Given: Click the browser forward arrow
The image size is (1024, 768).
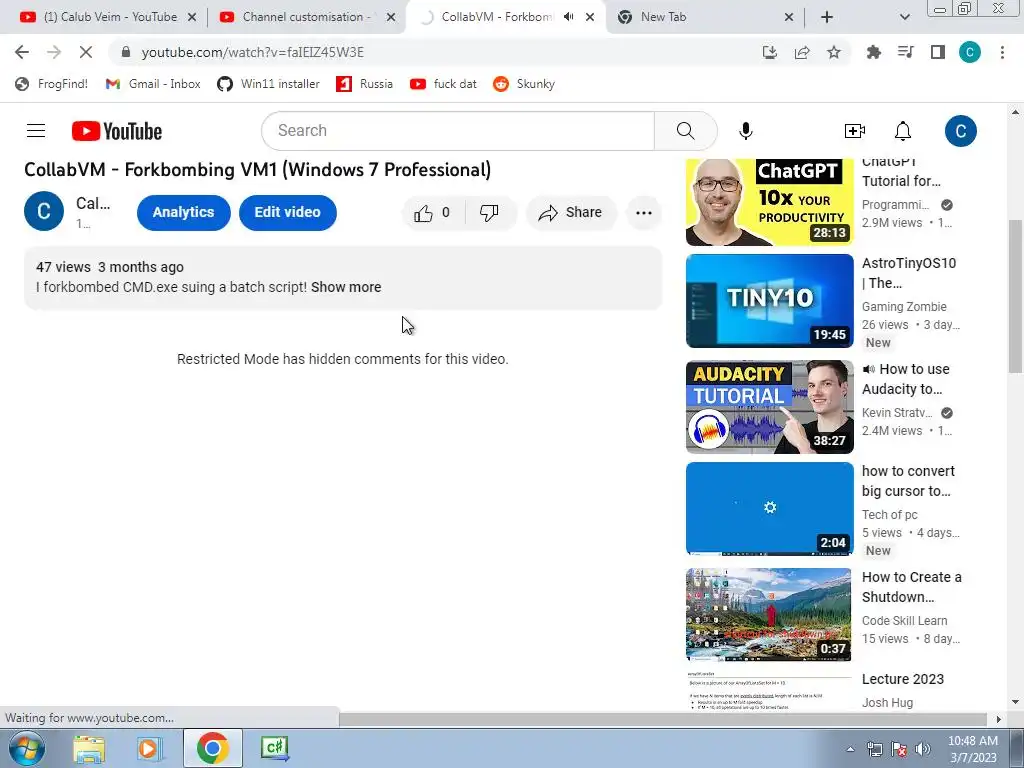Looking at the screenshot, I should coord(54,52).
